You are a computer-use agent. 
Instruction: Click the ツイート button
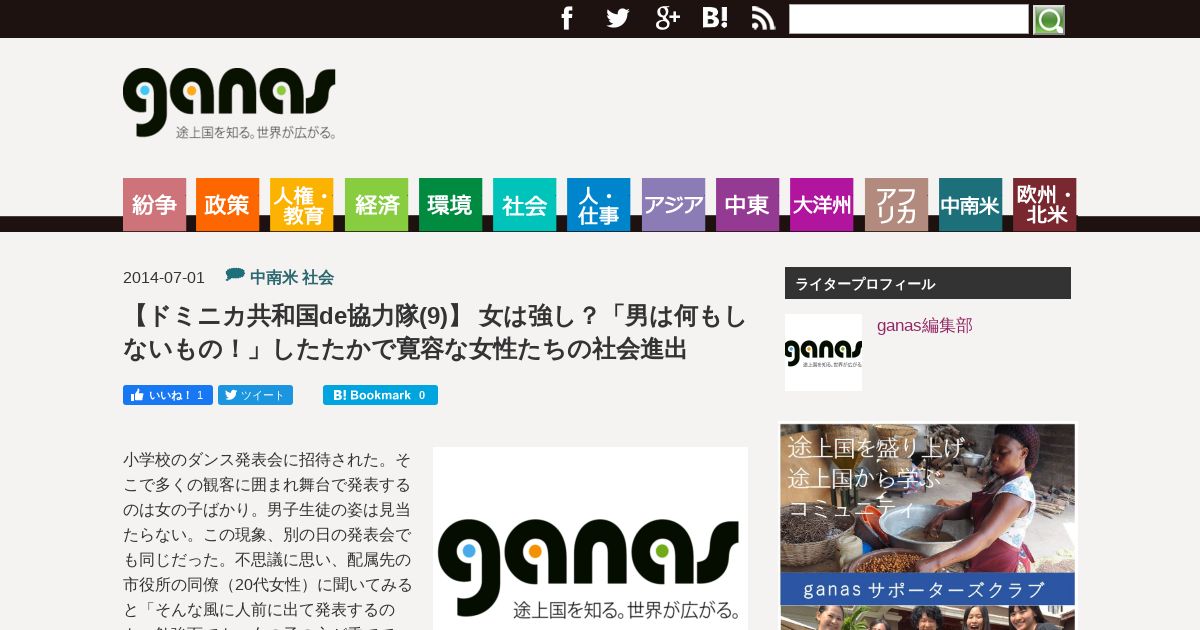[x=255, y=395]
